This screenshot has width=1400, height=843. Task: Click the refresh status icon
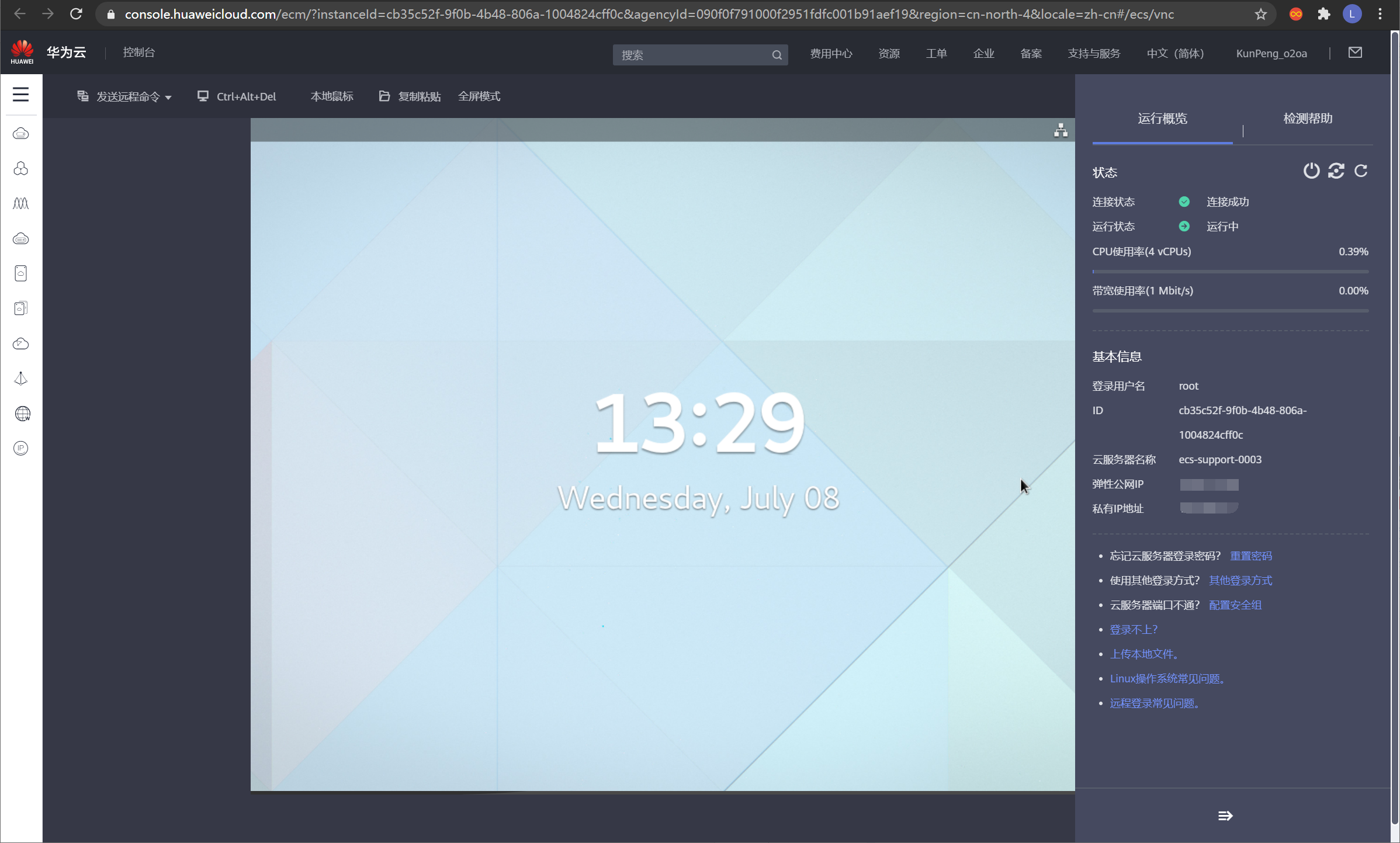pos(1361,171)
